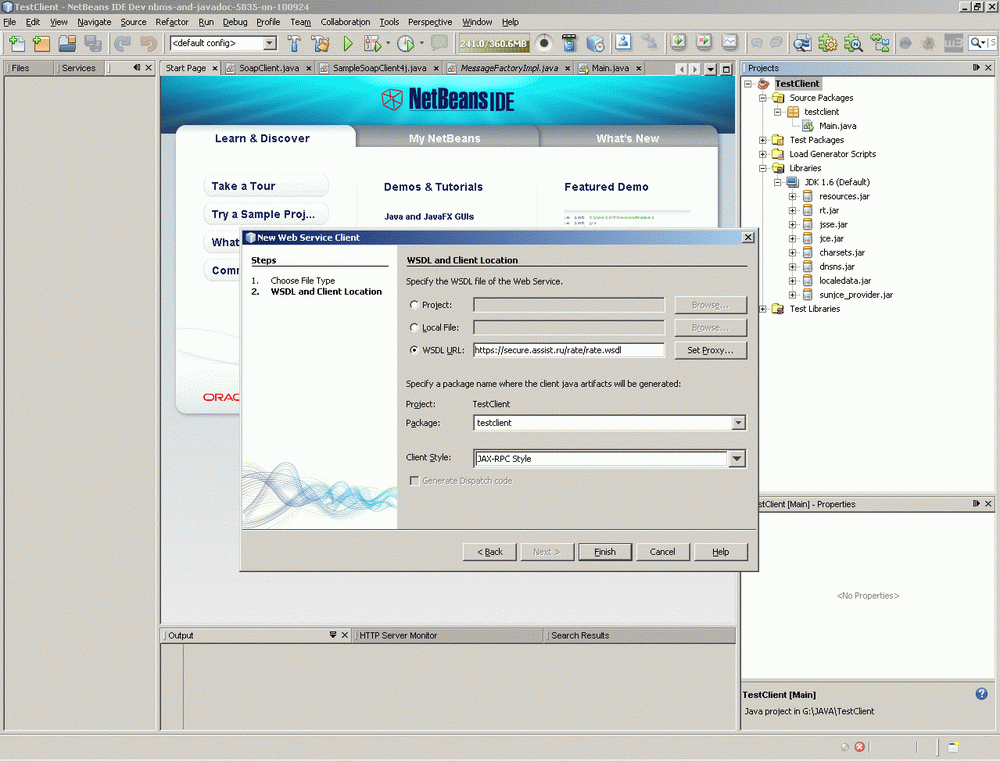Image resolution: width=1000 pixels, height=762 pixels.
Task: Maximize the editor window icon
Action: [726, 68]
